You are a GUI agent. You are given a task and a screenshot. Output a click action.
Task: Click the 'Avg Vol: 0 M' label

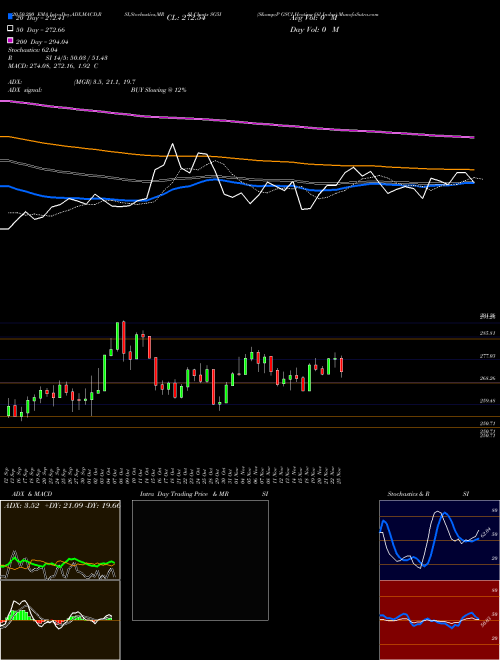pos(314,18)
